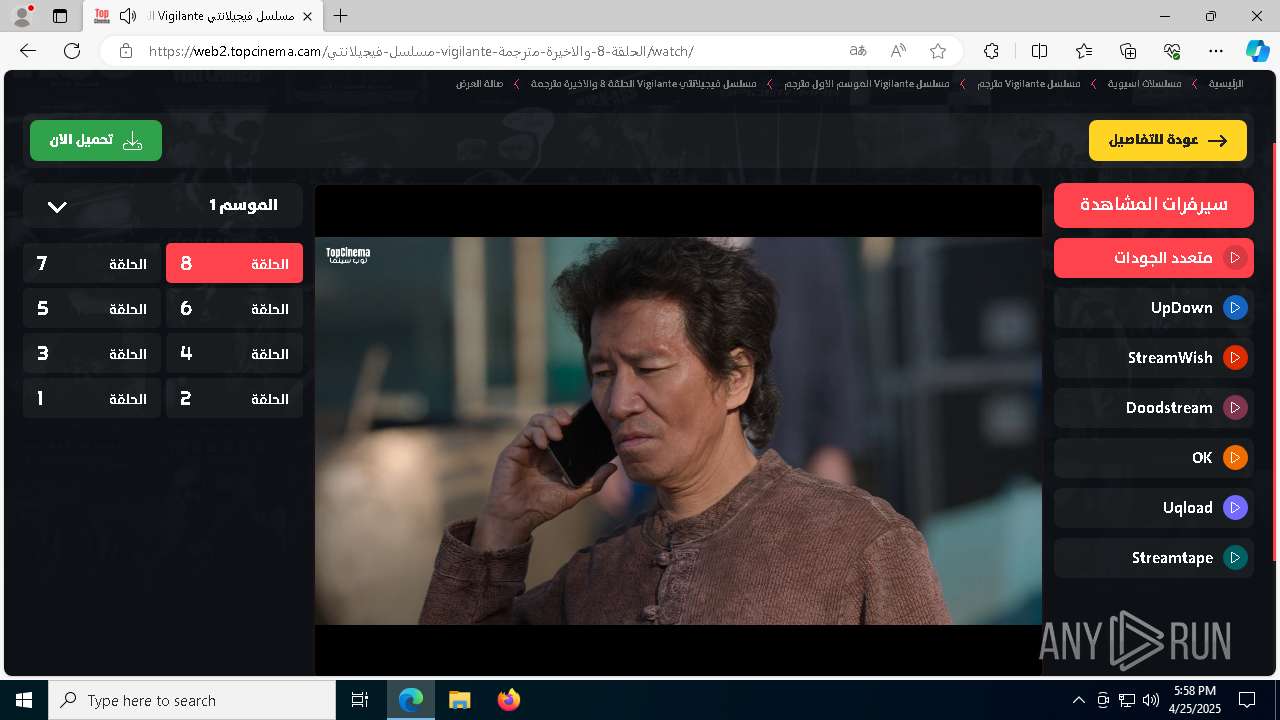Viewport: 1280px width, 720px height.
Task: Open the browser Extensions icon
Action: pyautogui.click(x=992, y=51)
